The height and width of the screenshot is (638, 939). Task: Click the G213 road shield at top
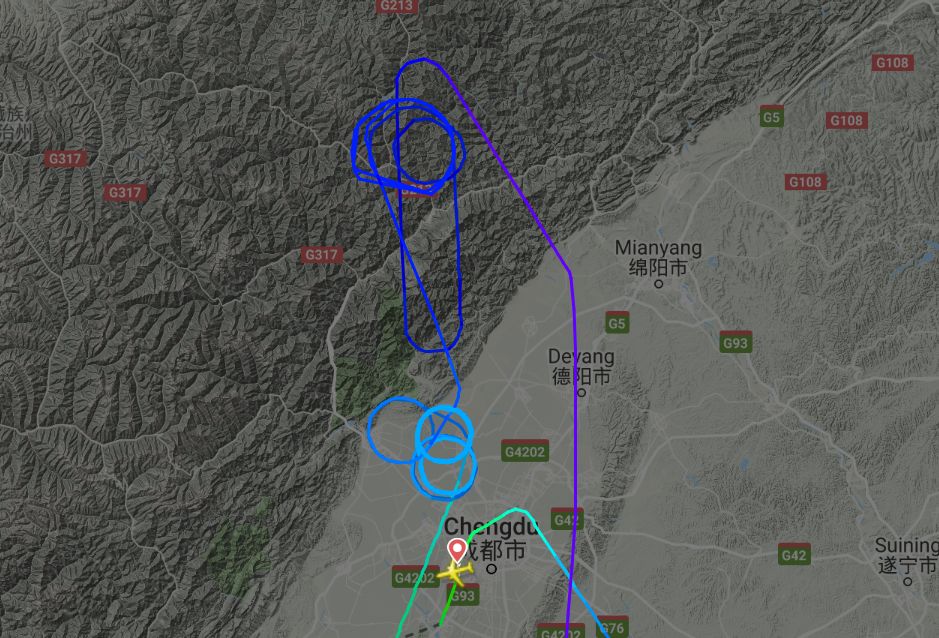click(x=396, y=6)
